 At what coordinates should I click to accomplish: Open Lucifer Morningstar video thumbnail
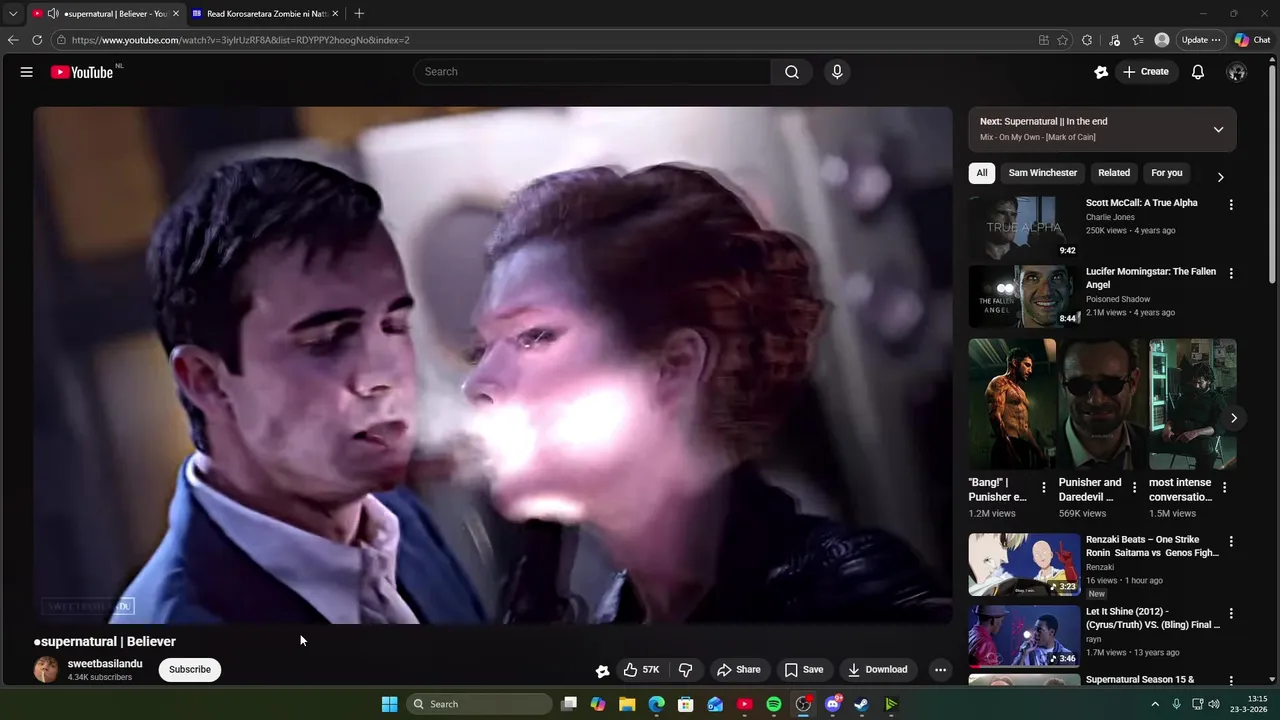1024,296
